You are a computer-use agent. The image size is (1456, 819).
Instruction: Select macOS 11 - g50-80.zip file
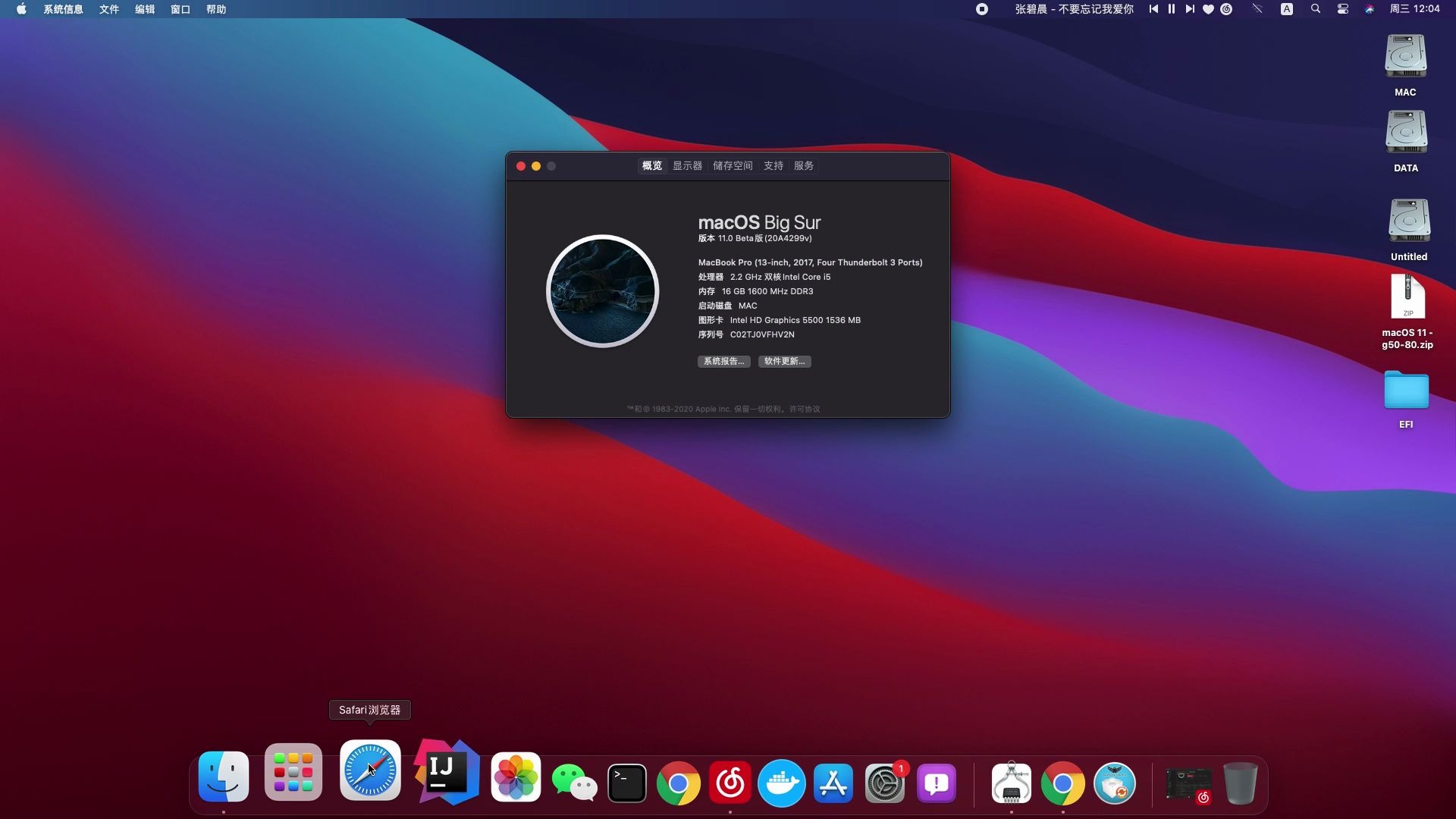click(1407, 297)
